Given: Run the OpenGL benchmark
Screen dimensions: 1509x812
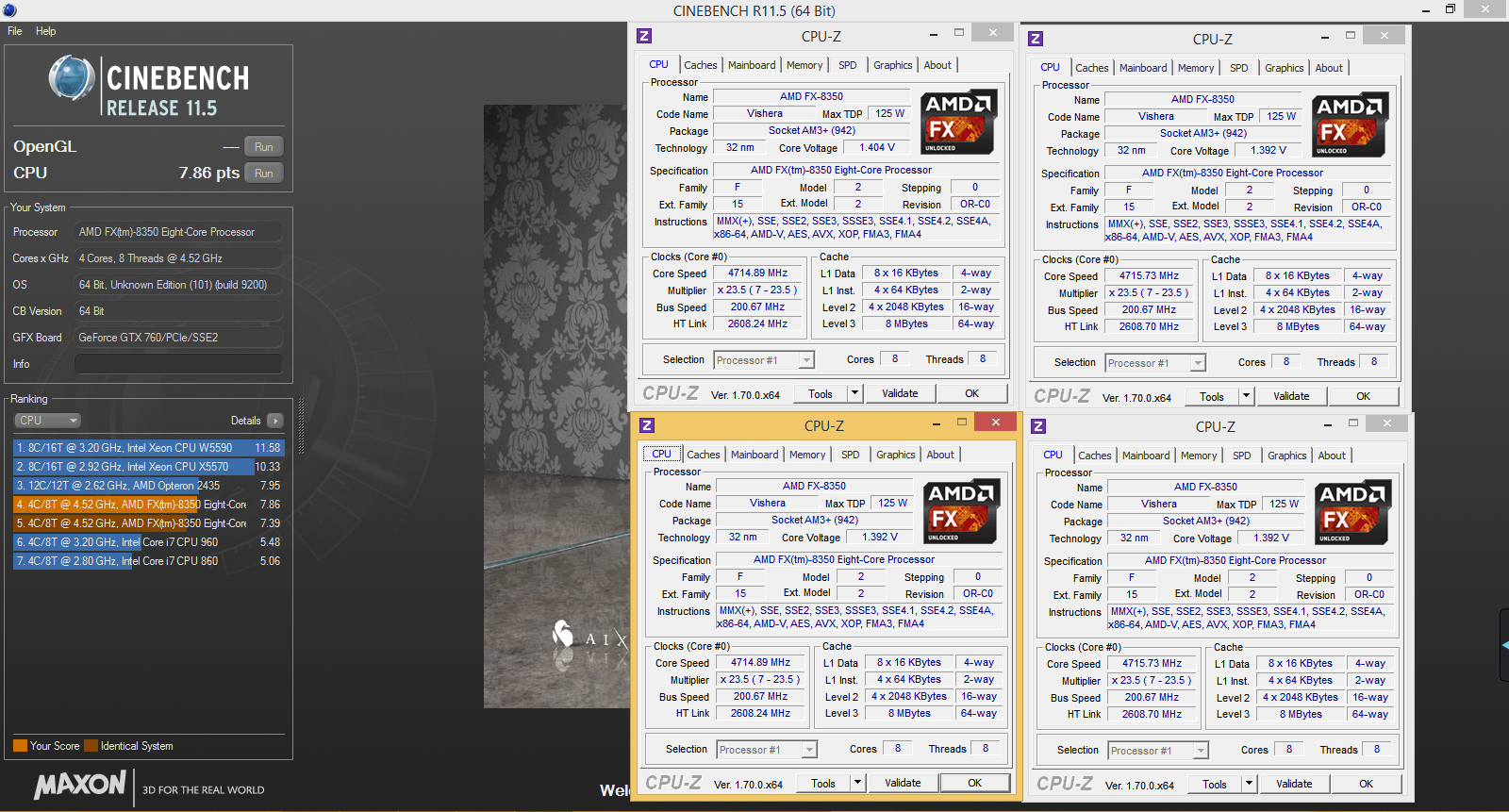Looking at the screenshot, I should (x=264, y=147).
